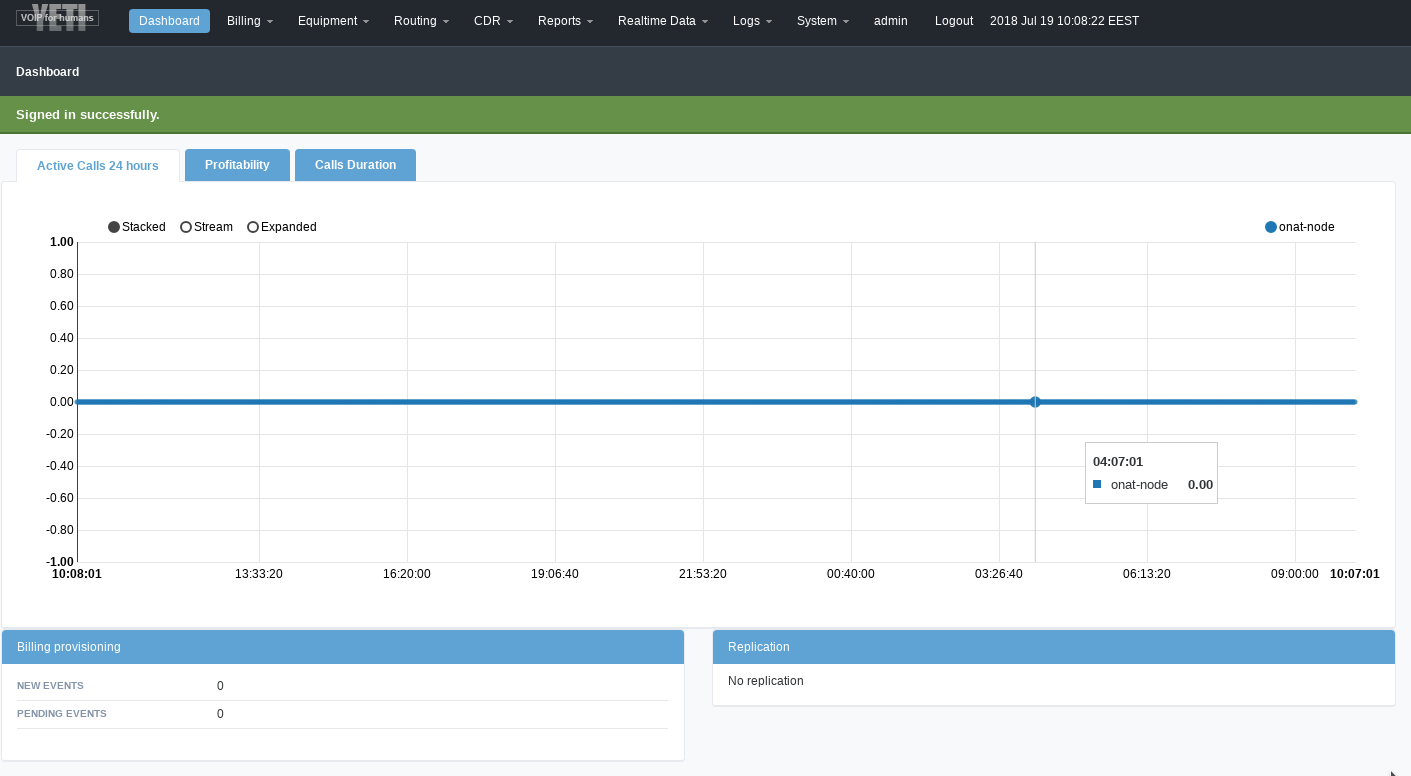Click the 2018 Jul 19 timestamp in navbar

pos(1064,21)
